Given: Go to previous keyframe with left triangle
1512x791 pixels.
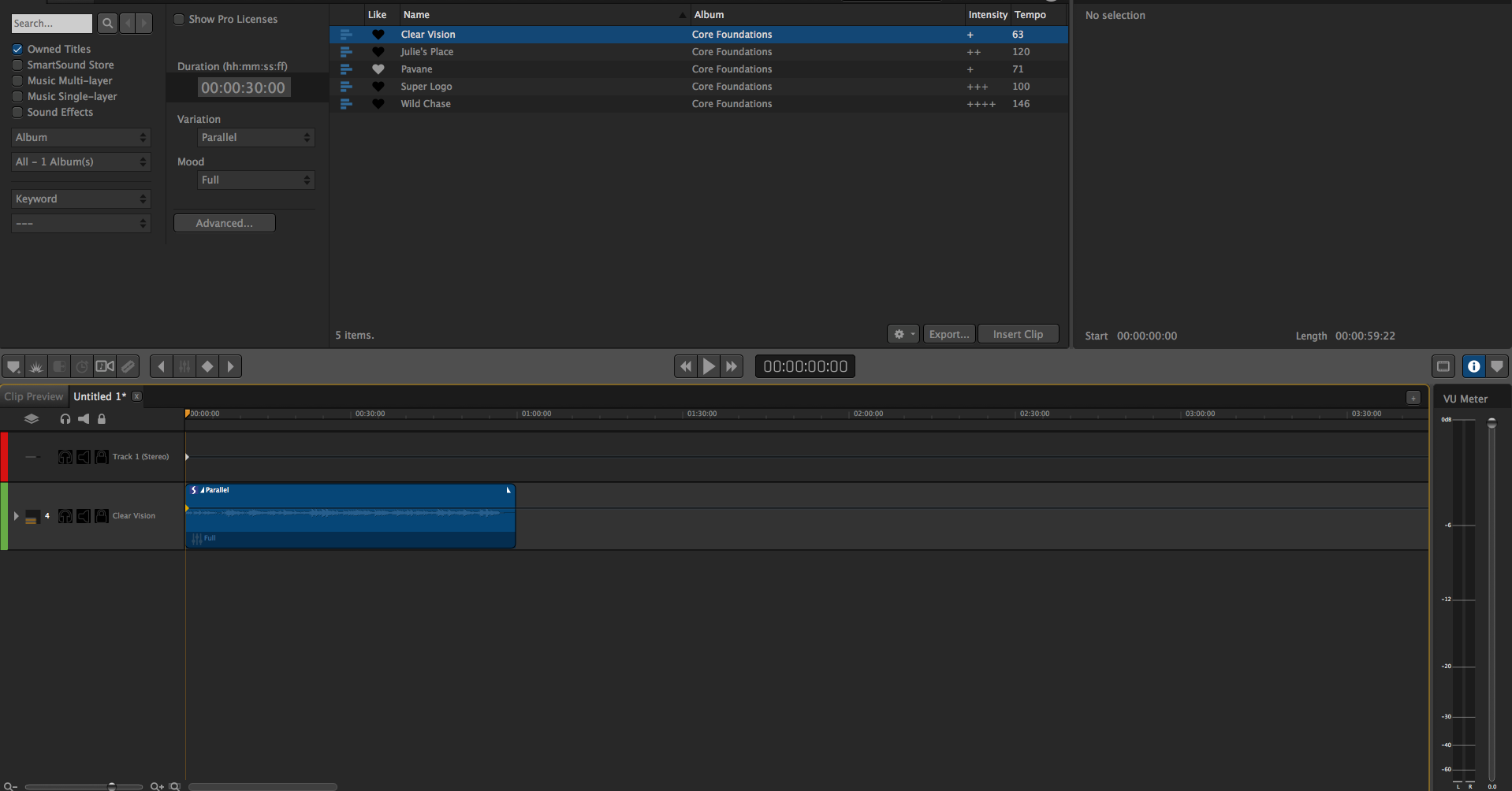Looking at the screenshot, I should (162, 366).
